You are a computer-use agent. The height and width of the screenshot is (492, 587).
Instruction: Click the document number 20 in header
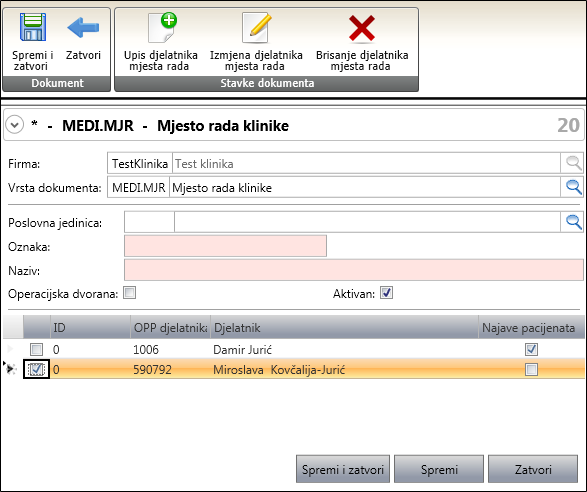[568, 125]
